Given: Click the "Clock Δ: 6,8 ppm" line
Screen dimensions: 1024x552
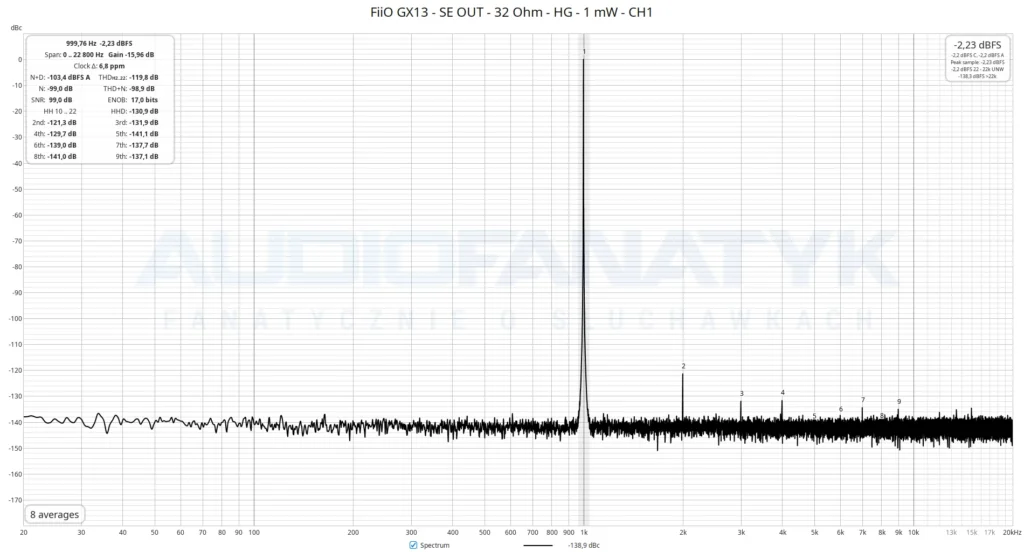Looking at the screenshot, I should [99, 66].
